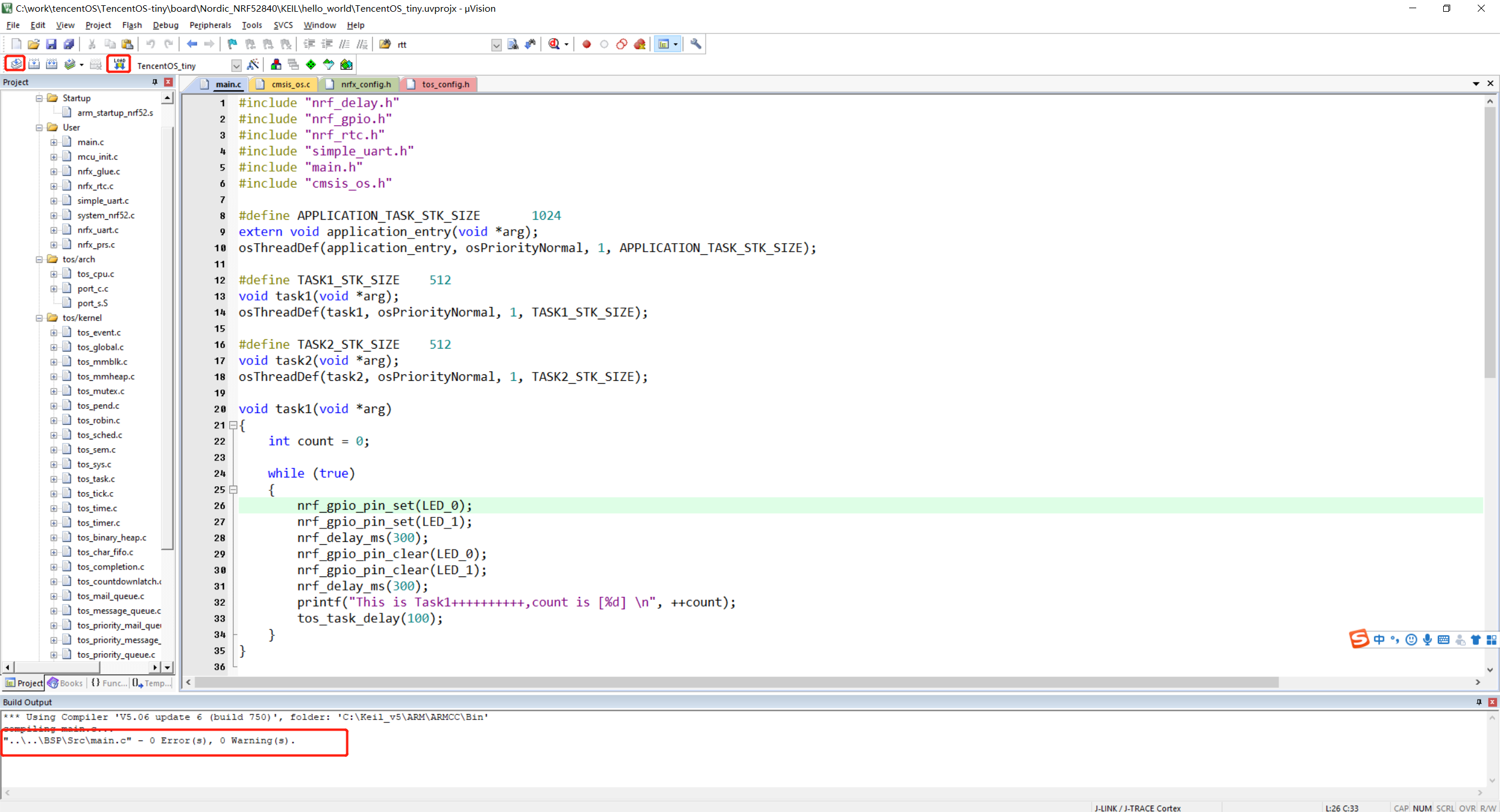Collapse the tos/kernel folder
Screen dimensions: 1500x812
[39, 318]
